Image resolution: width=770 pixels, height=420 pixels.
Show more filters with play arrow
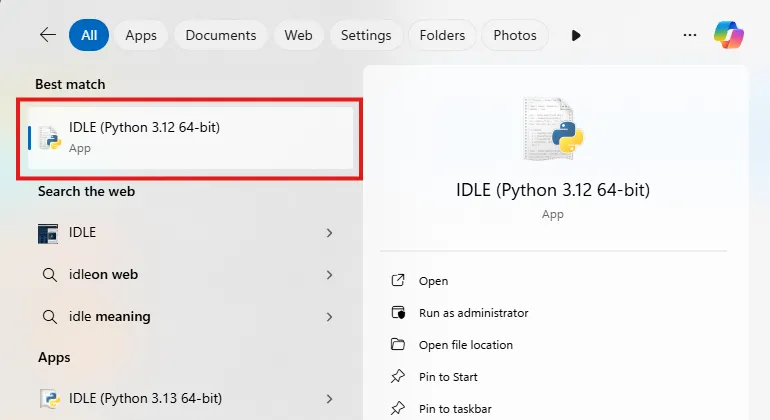click(576, 35)
